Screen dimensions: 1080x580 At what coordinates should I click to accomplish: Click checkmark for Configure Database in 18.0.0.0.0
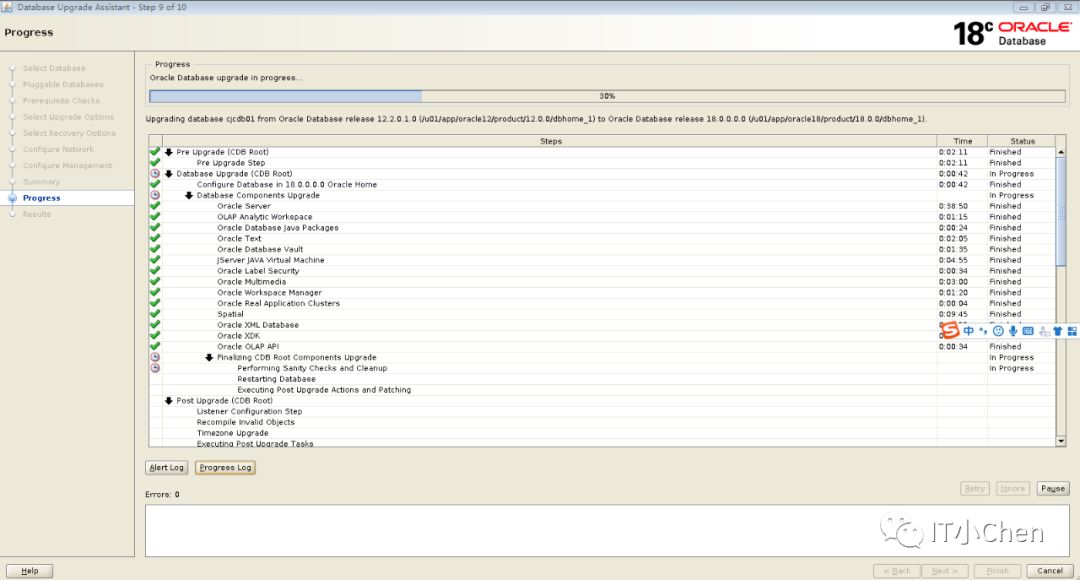(155, 185)
